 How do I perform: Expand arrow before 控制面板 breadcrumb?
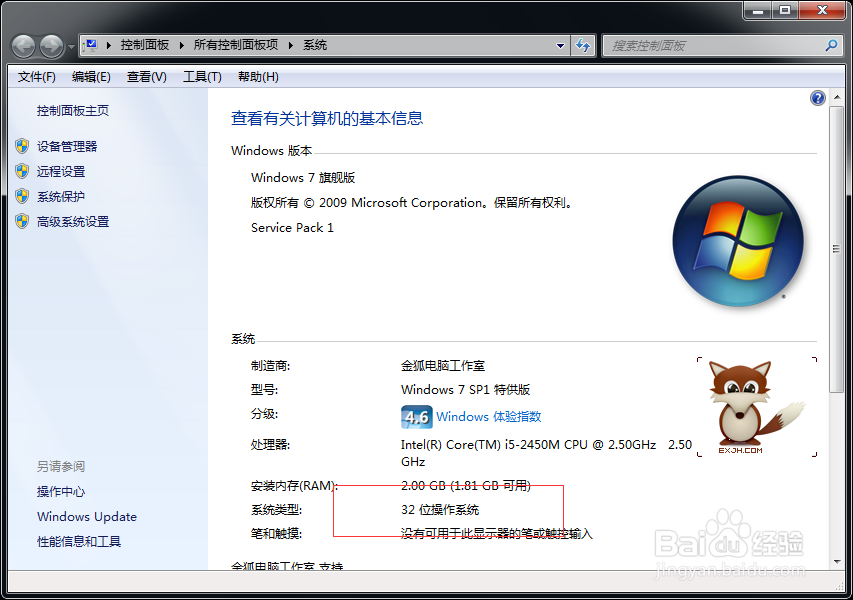(109, 45)
